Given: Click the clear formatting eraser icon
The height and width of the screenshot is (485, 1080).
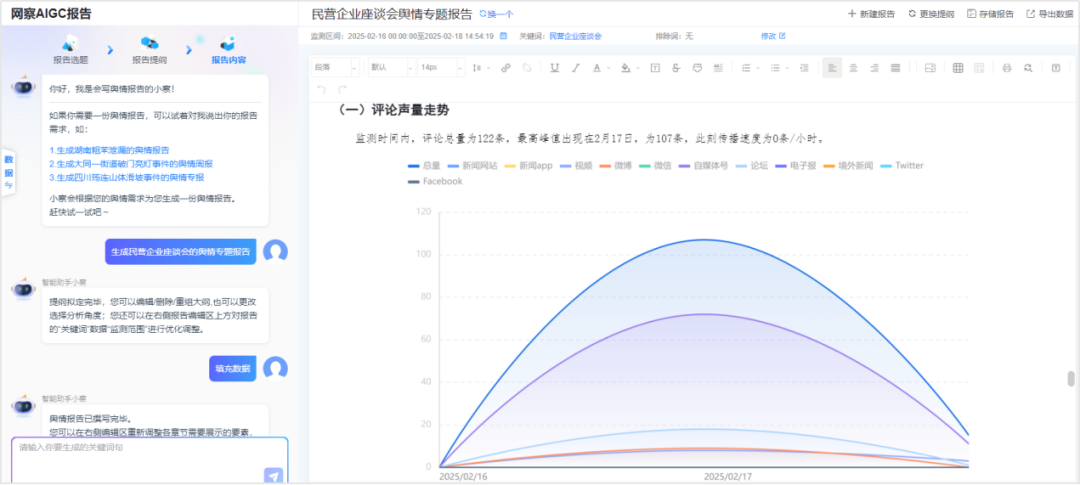Looking at the screenshot, I should pyautogui.click(x=697, y=68).
